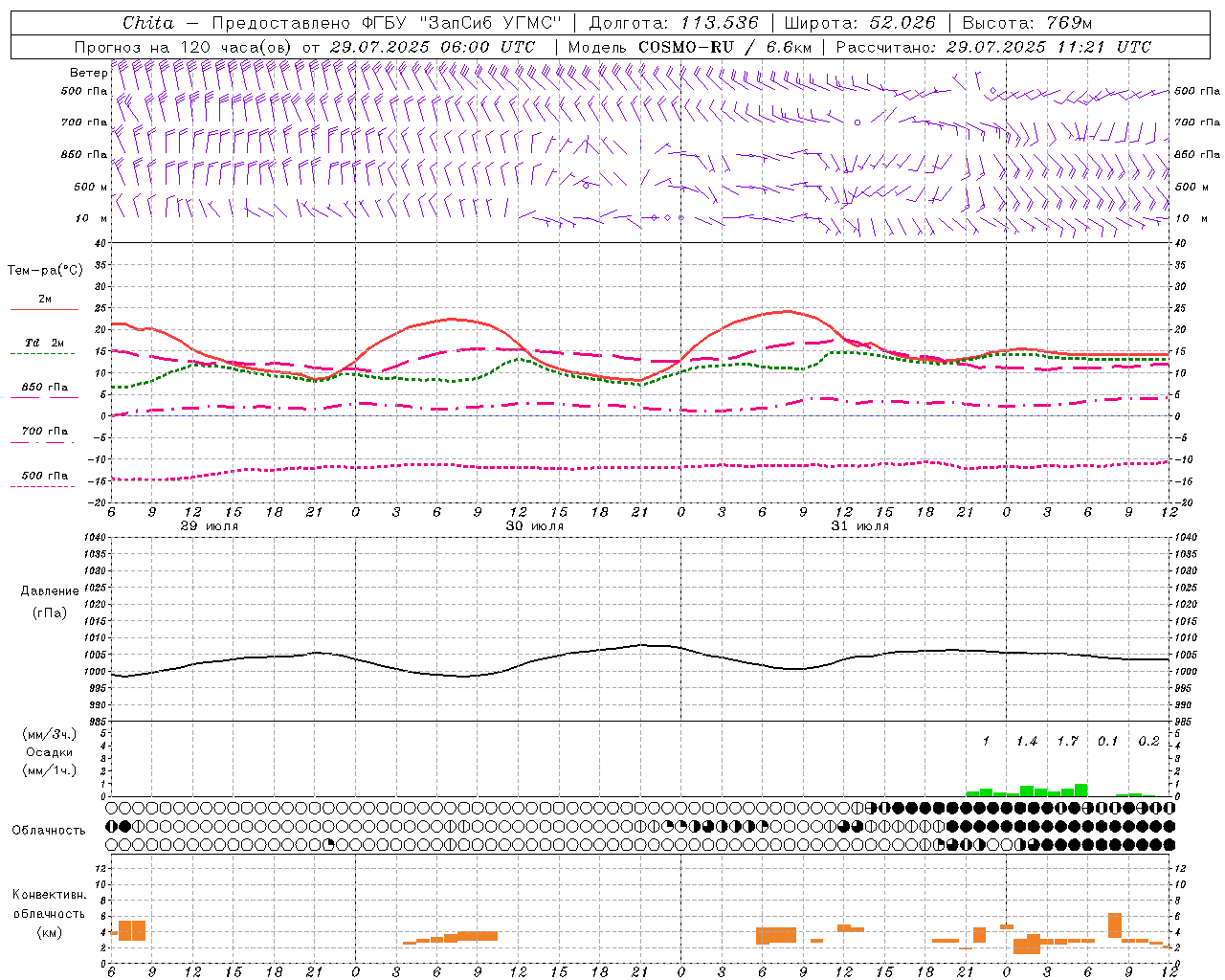
Task: Click the "Конвективн." convective cloud label
Action: click(50, 895)
